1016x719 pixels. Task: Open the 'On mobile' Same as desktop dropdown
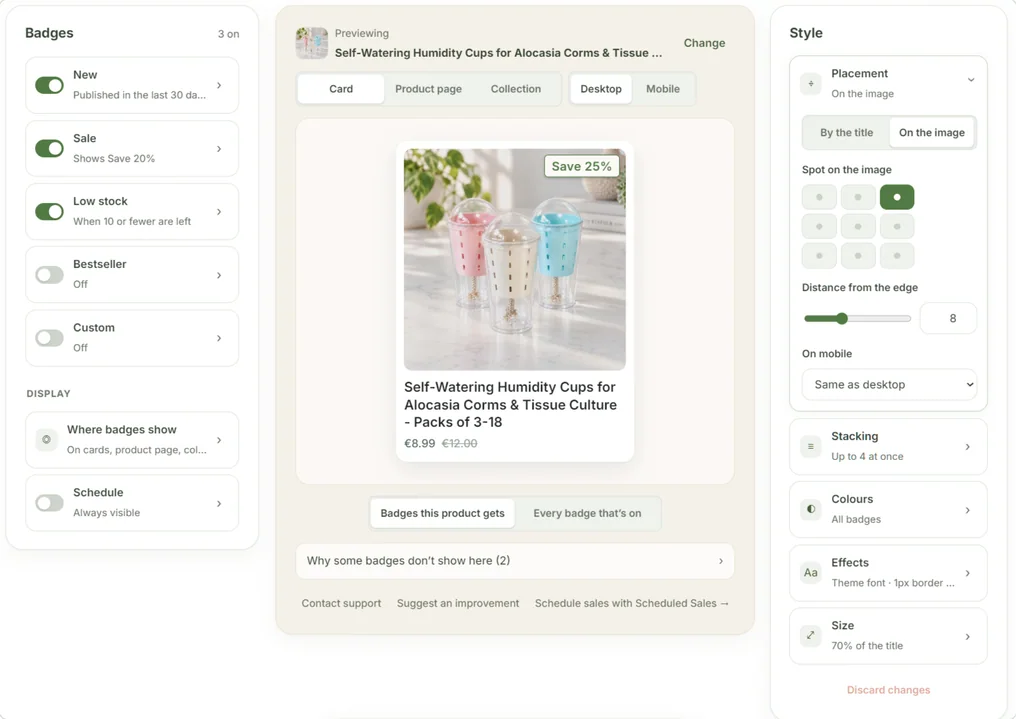click(x=889, y=385)
